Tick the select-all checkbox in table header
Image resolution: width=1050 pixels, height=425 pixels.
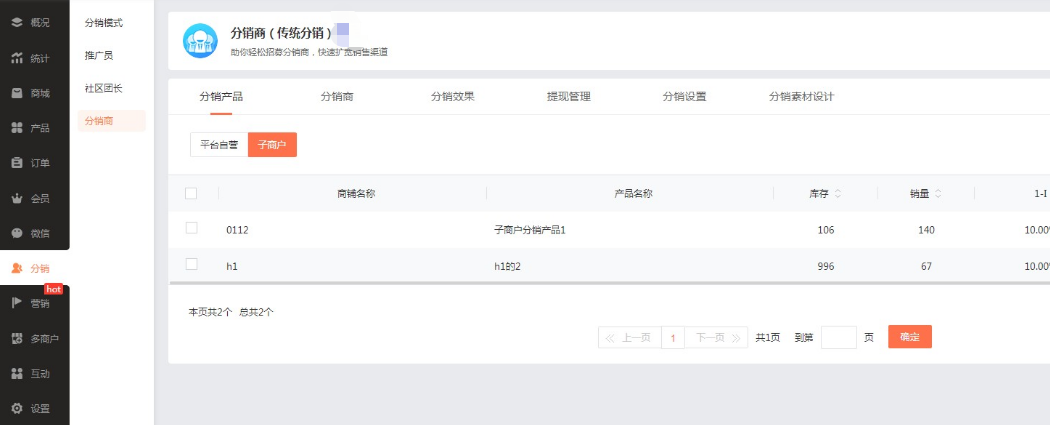191,193
